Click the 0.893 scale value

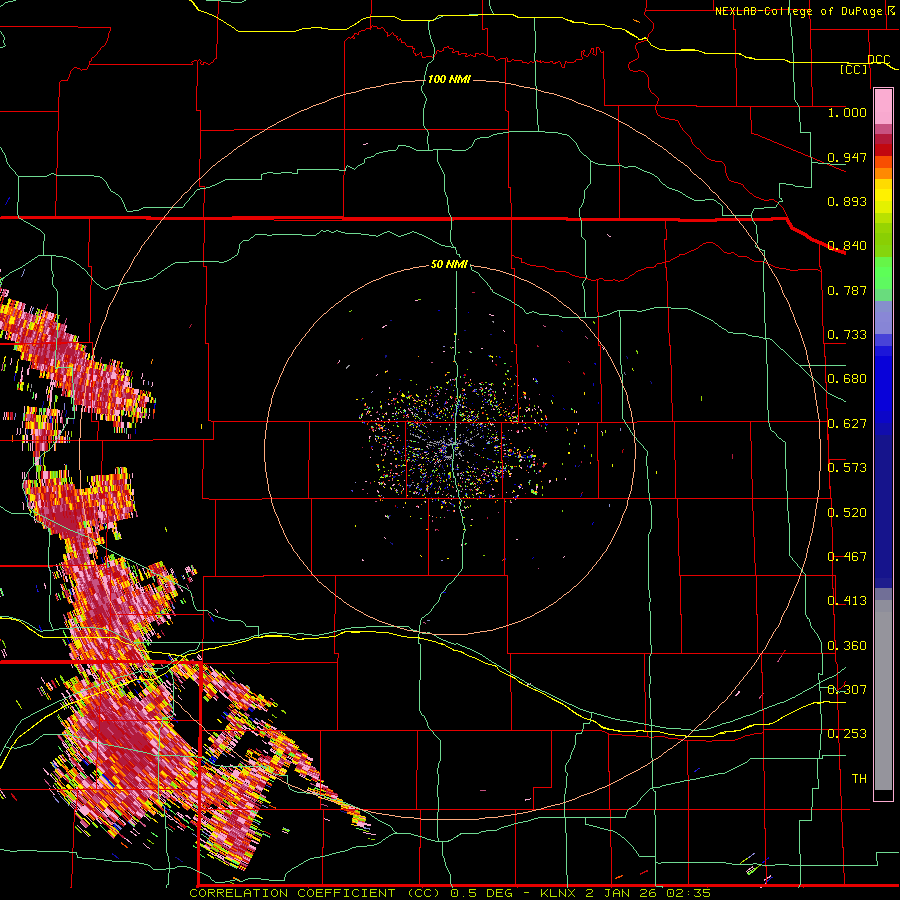(847, 201)
